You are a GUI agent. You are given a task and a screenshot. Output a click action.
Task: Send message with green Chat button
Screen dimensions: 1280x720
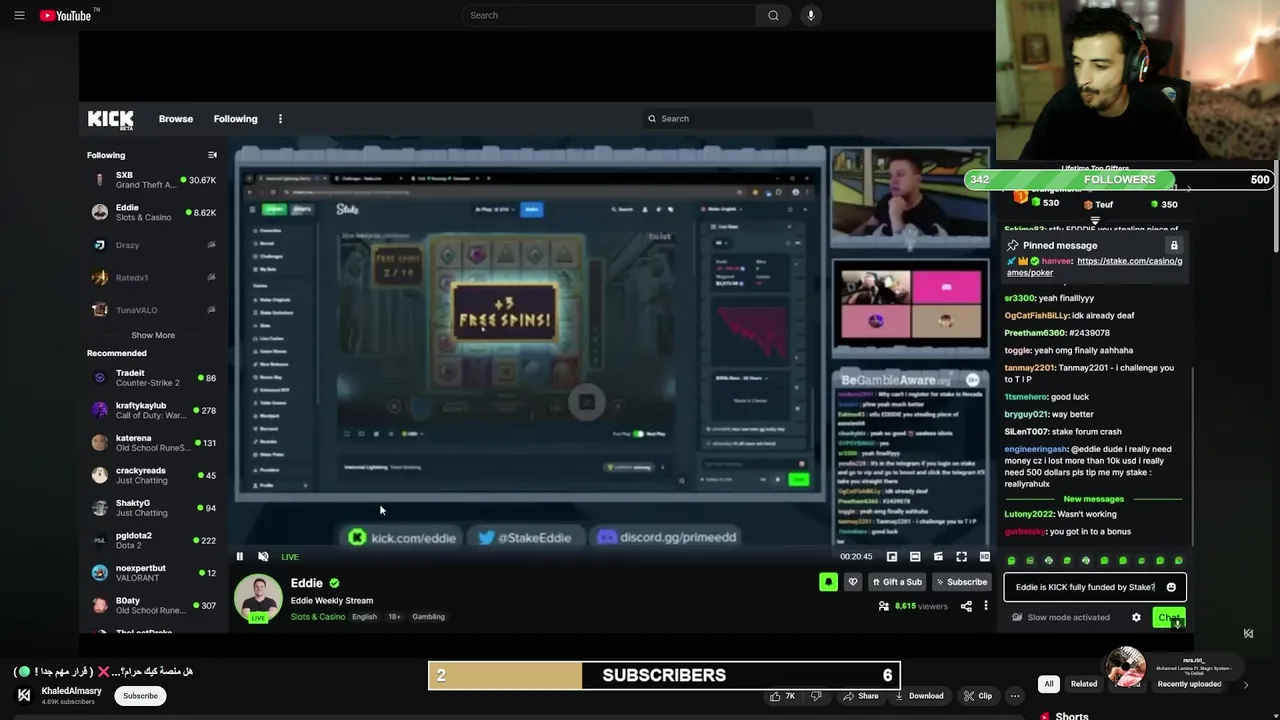click(x=1168, y=618)
